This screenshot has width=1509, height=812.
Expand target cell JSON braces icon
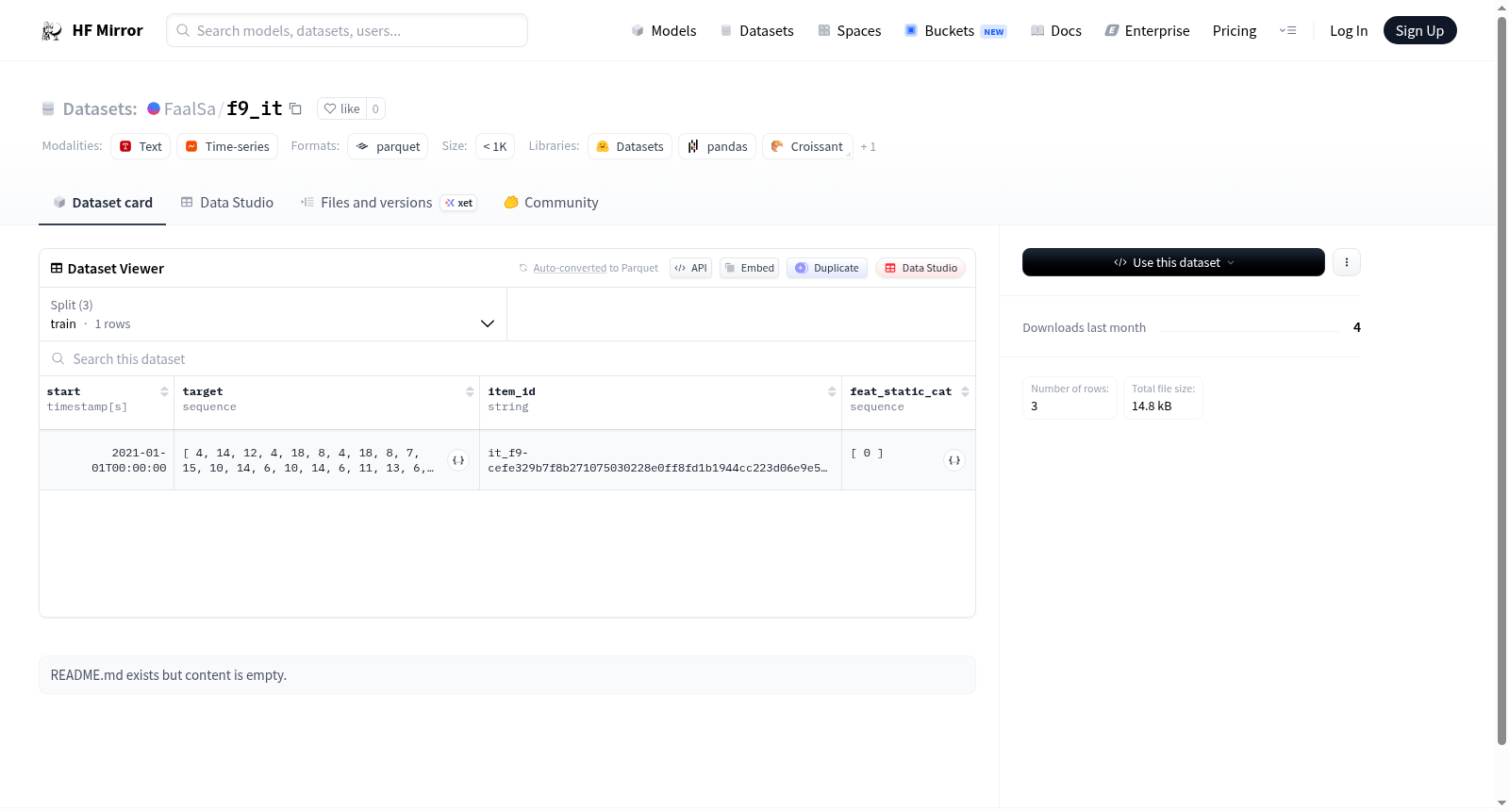458,460
